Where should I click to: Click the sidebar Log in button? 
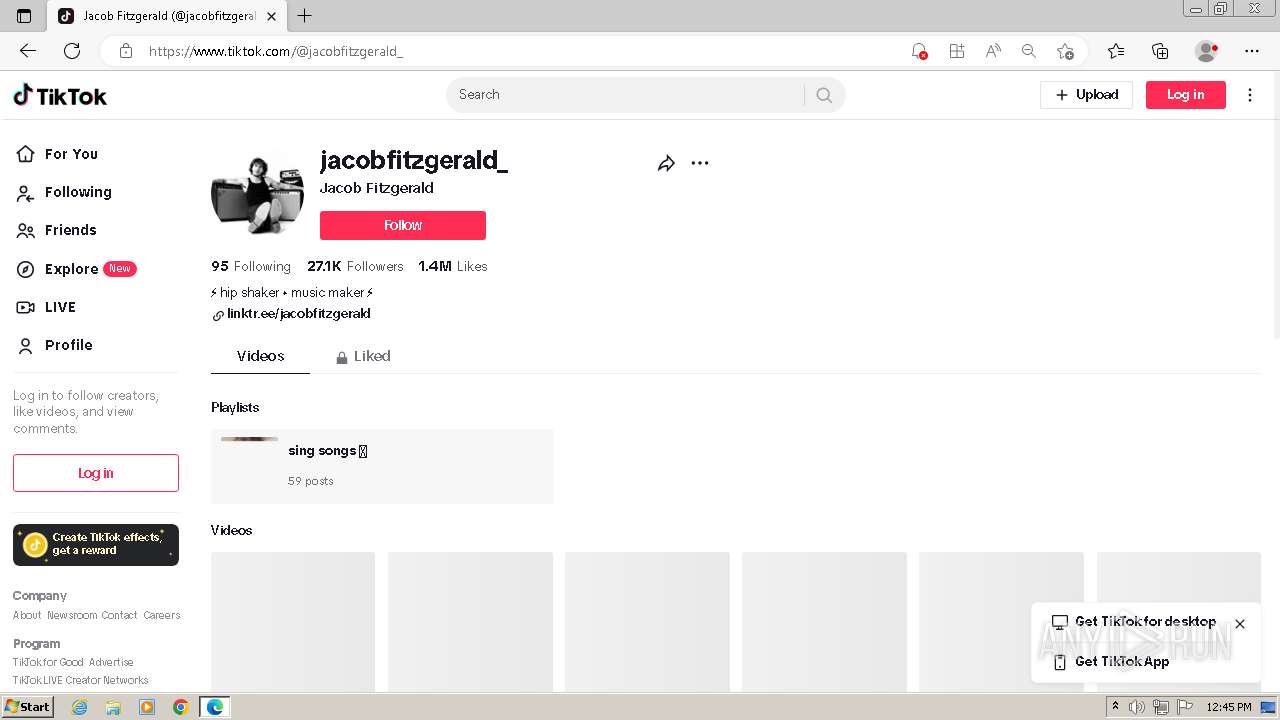coord(96,473)
